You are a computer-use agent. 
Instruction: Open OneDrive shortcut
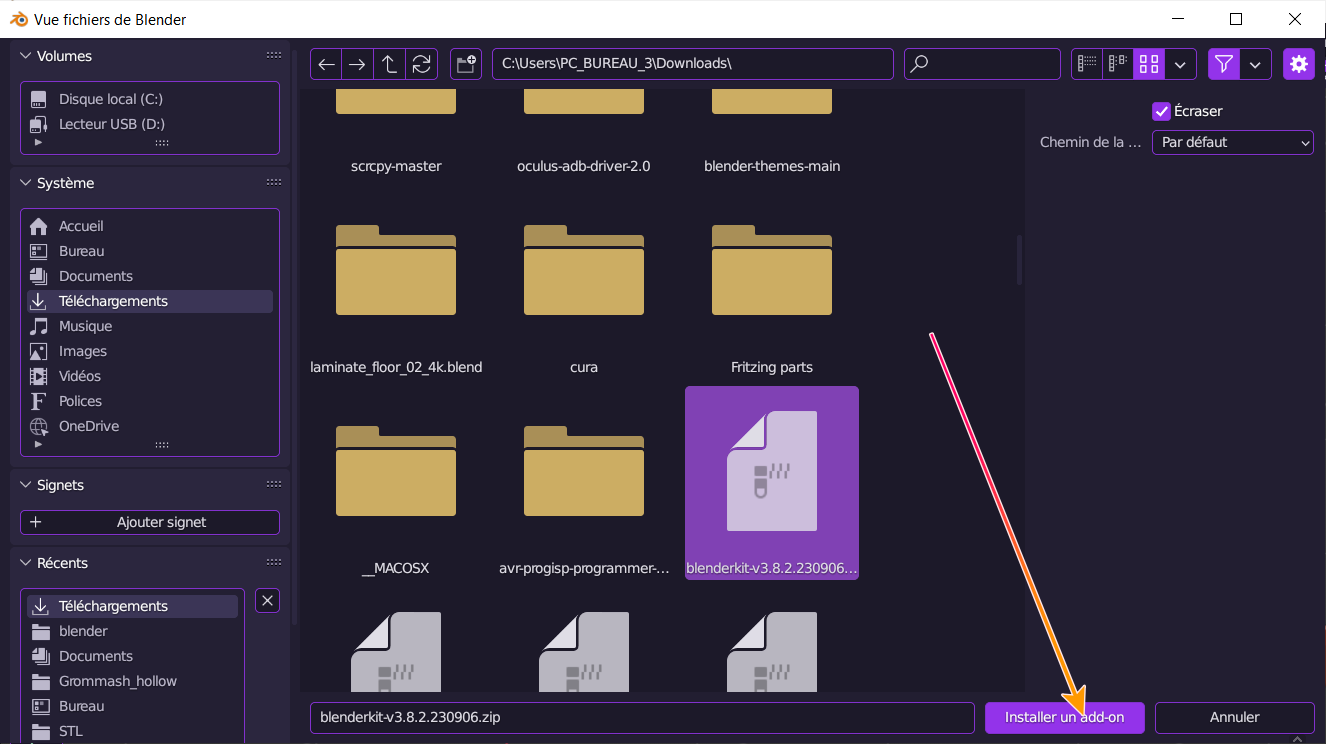[x=150, y=426]
